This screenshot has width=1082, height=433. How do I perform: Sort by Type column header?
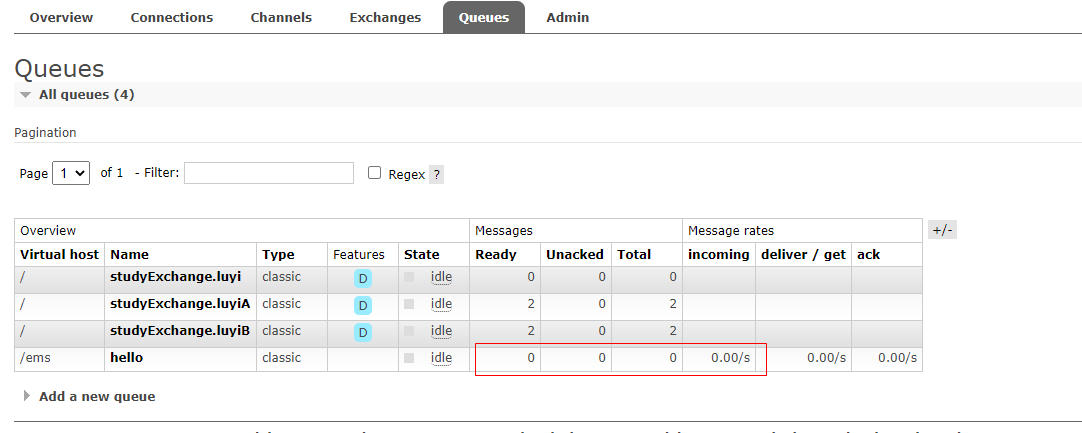278,254
